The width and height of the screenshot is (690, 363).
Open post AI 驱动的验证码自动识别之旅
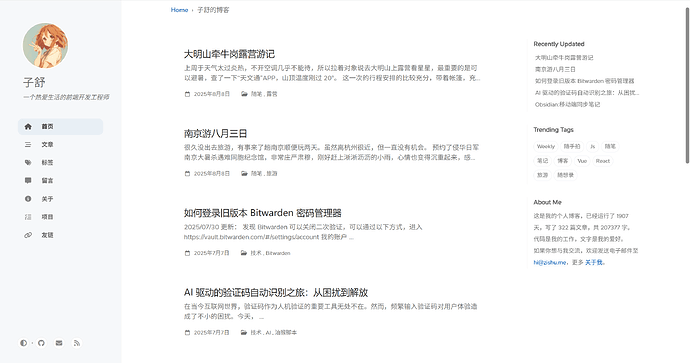[276, 293]
